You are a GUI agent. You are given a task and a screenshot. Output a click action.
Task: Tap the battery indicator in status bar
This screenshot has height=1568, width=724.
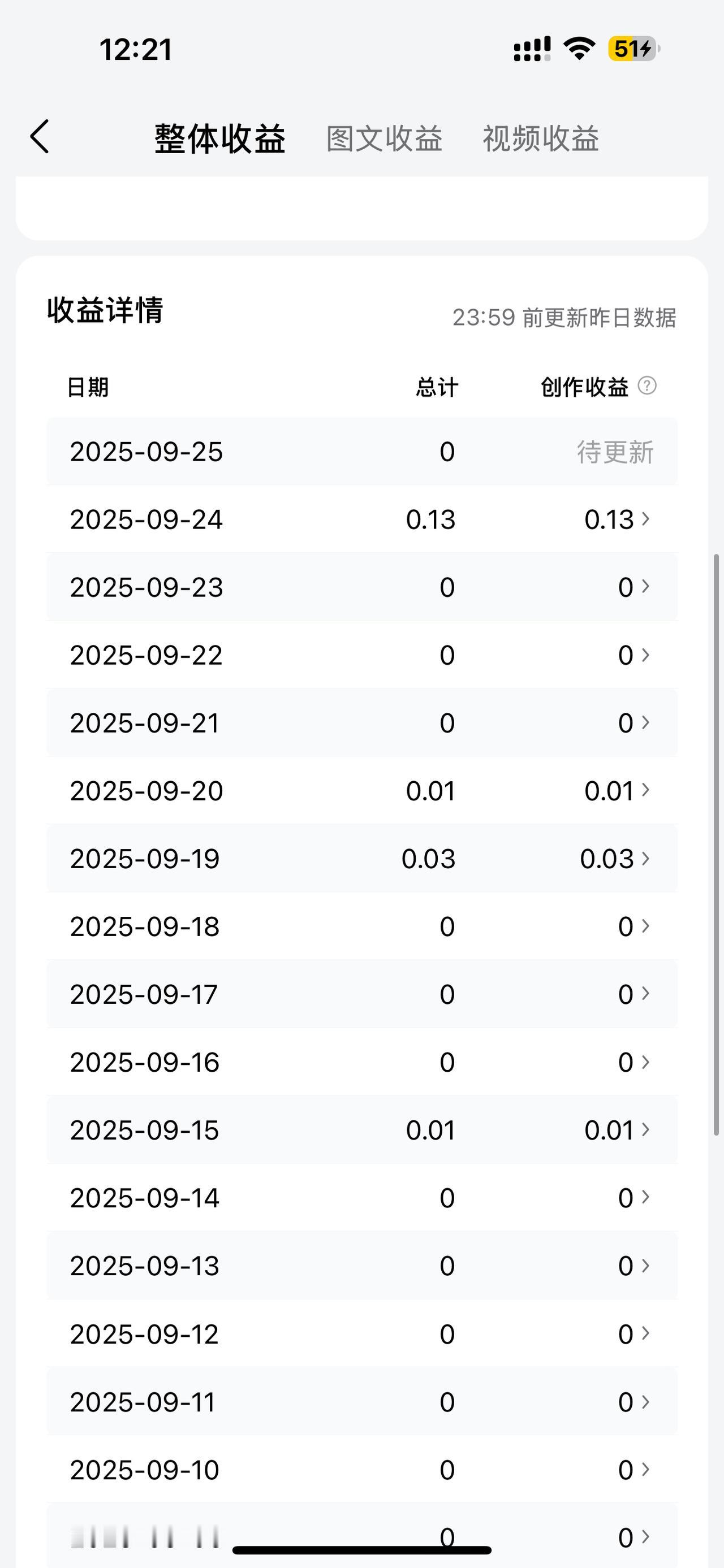(634, 49)
